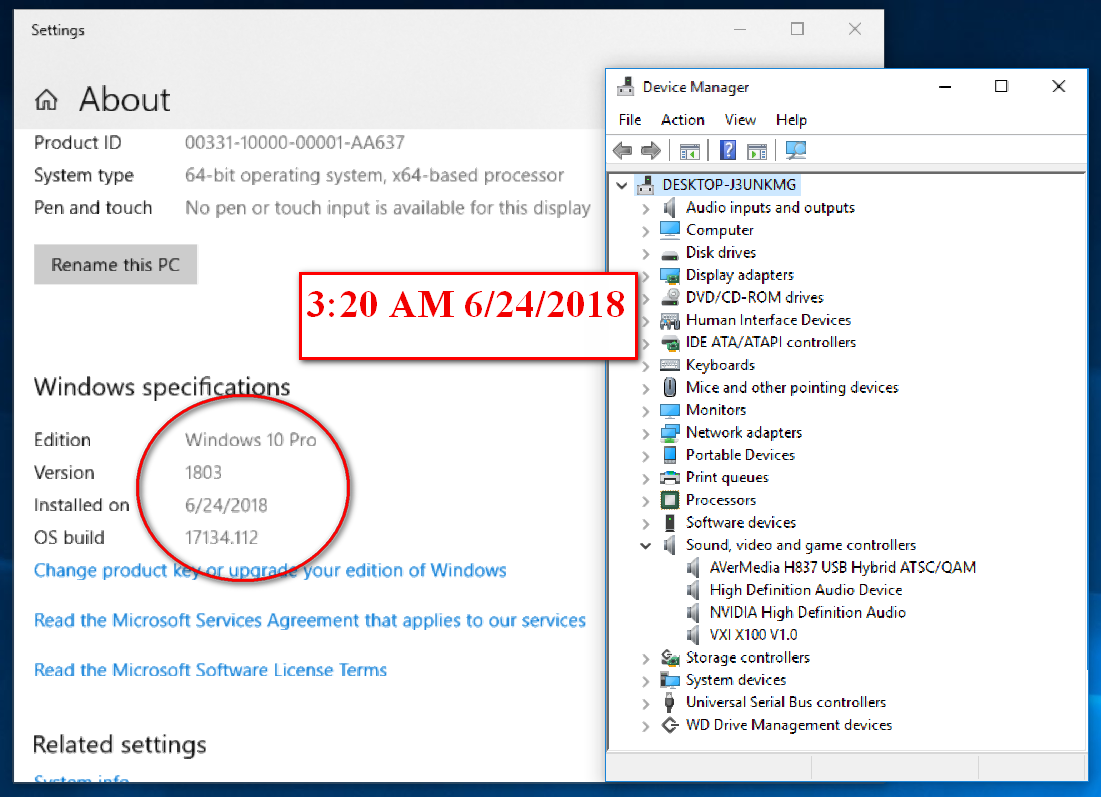Click the Device Manager title bar app icon
Image resolution: width=1101 pixels, height=797 pixels.
click(626, 86)
